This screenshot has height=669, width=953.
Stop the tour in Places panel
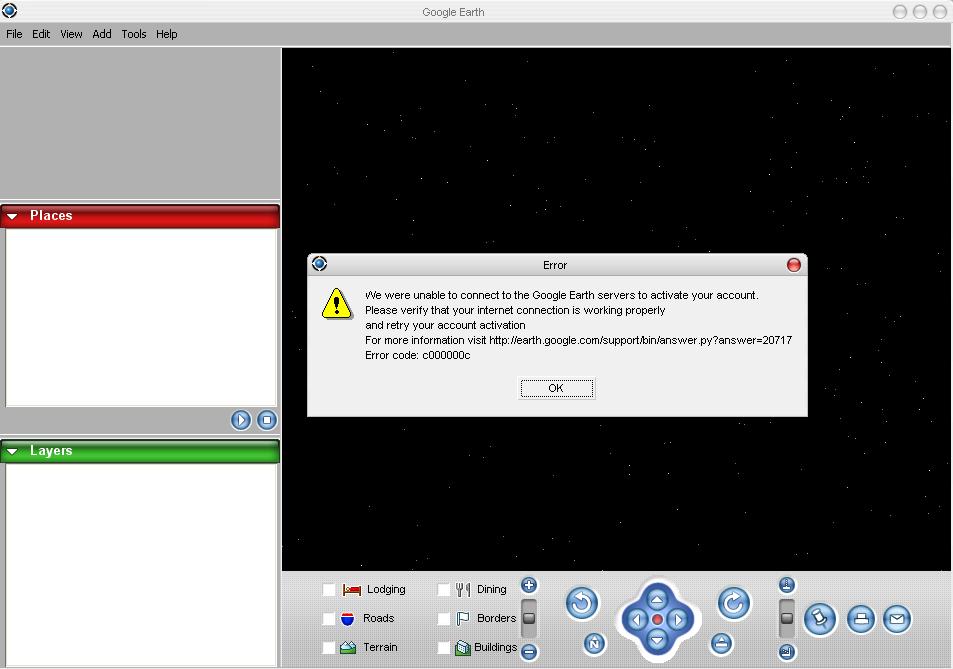pyautogui.click(x=267, y=420)
